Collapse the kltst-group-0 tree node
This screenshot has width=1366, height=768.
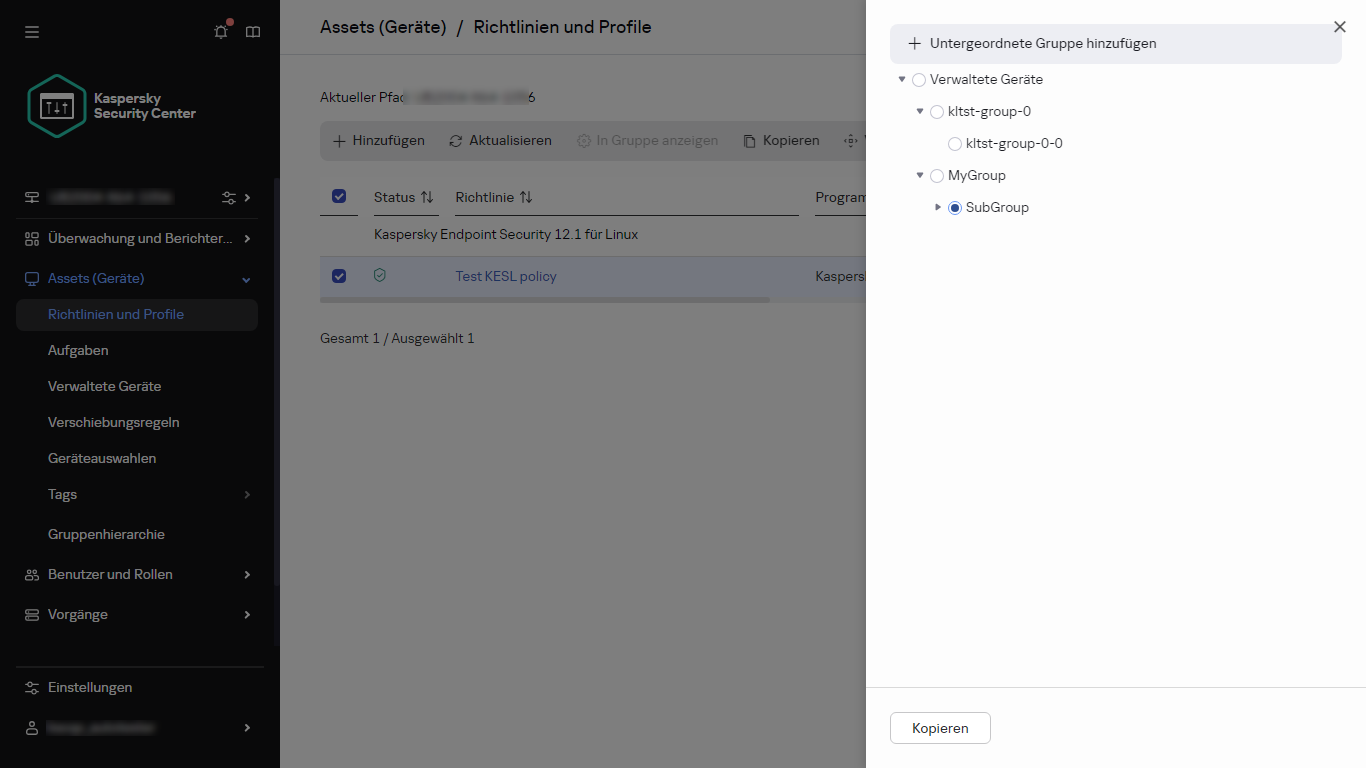[x=920, y=112]
